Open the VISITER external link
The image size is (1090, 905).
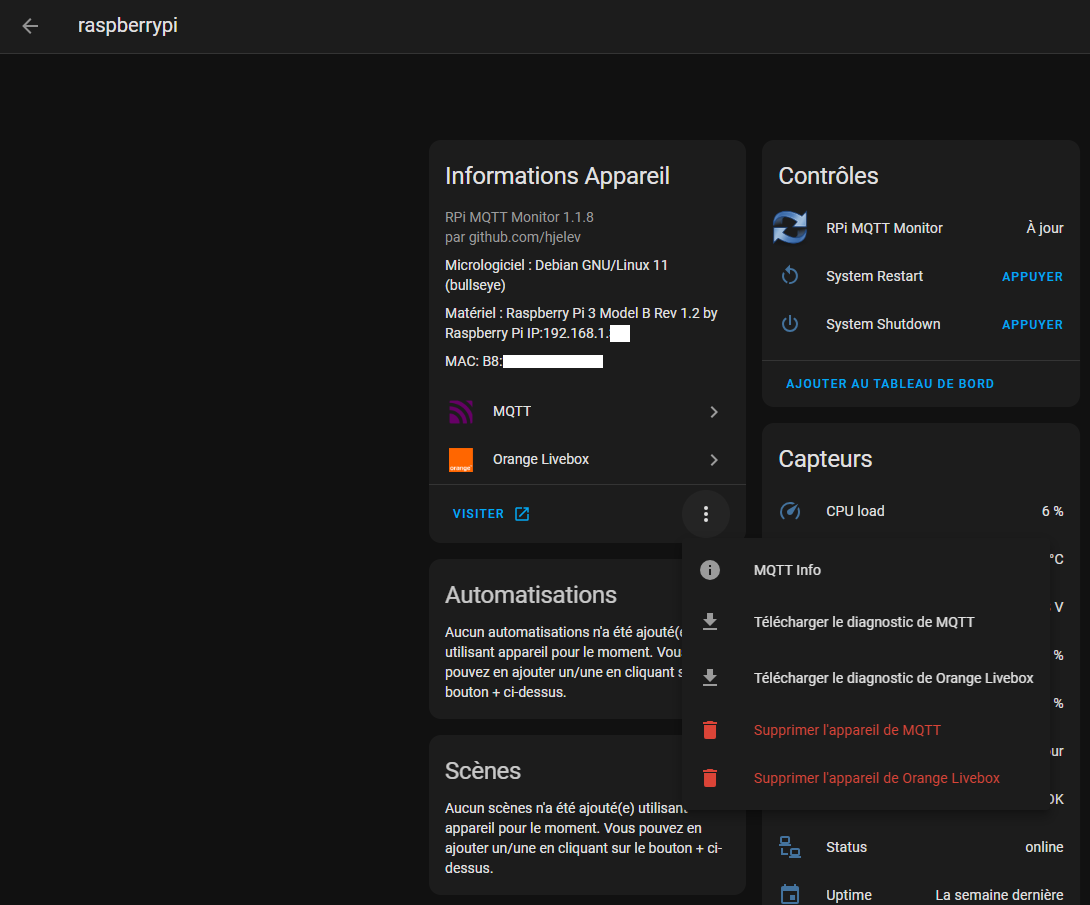click(x=491, y=514)
